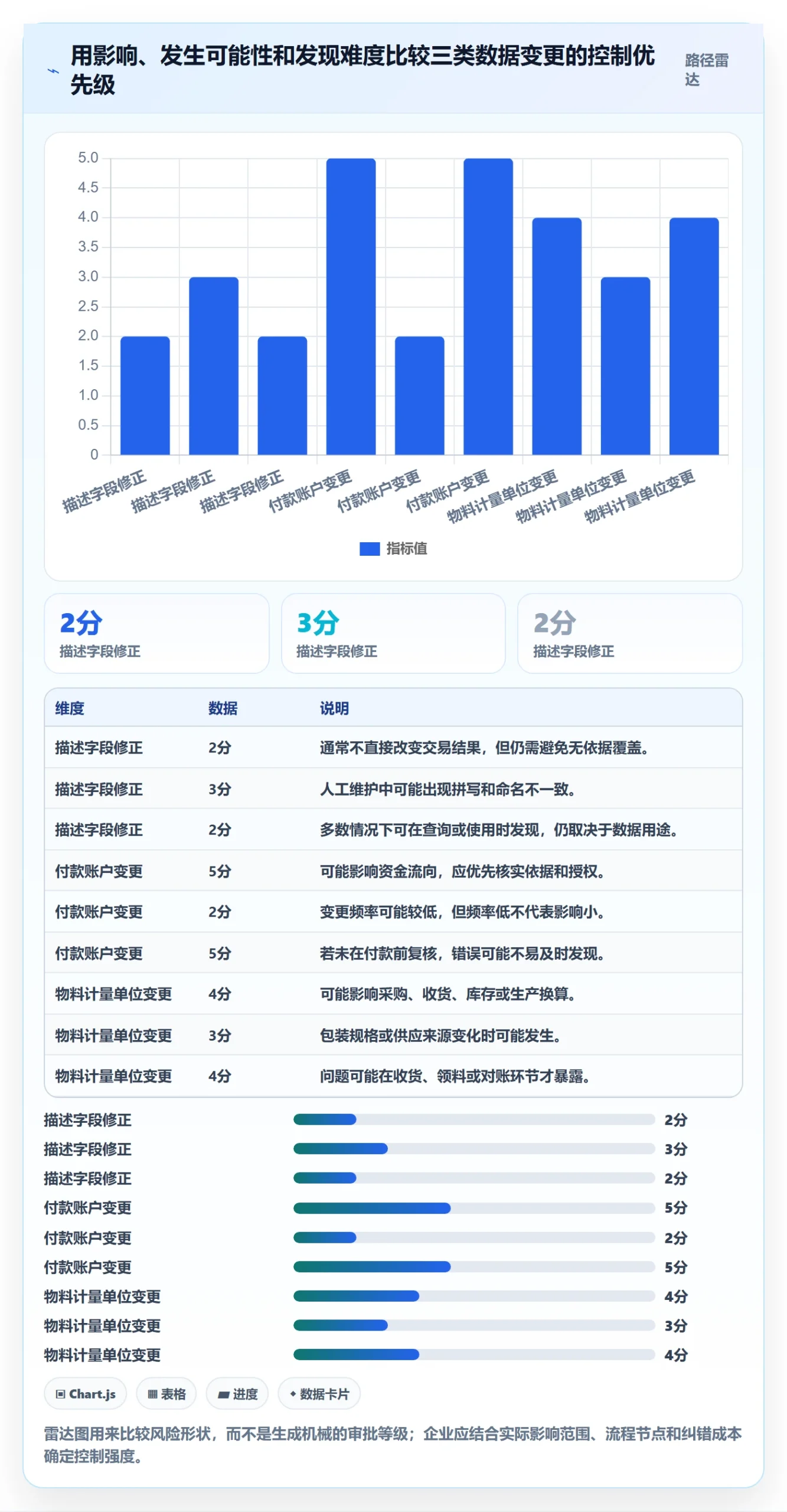787x1512 pixels.
Task: Select row 变更频率可能较低
Action: click(393, 912)
